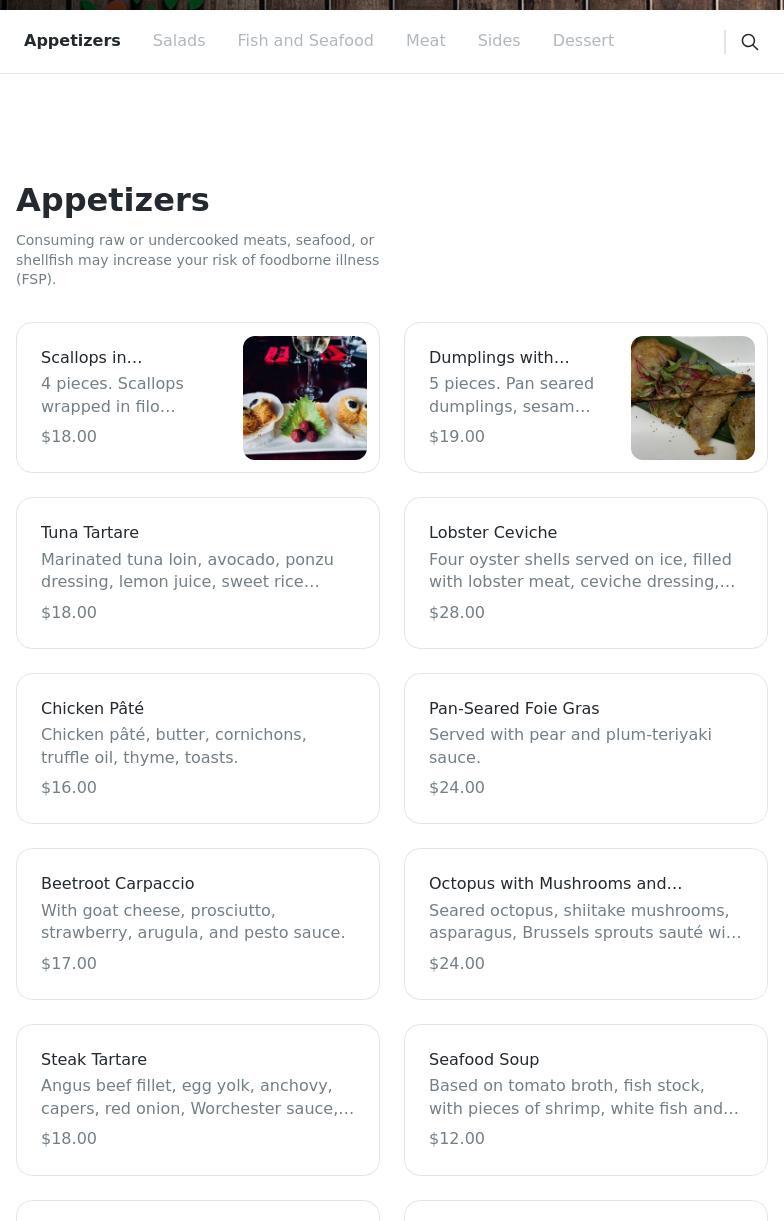Viewport: 784px width, 1221px height.
Task: Open the Steak Tartare item
Action: 198,1099
